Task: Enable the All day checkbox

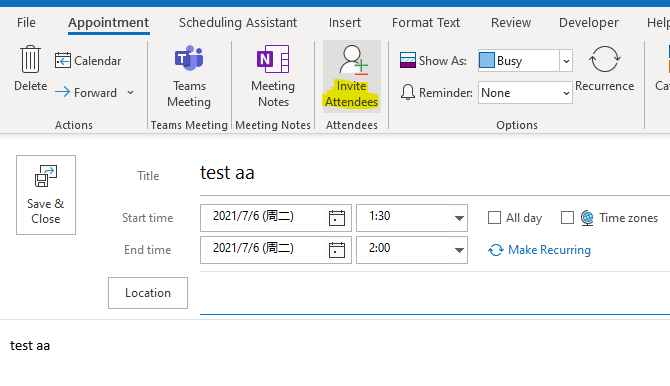Action: point(494,218)
